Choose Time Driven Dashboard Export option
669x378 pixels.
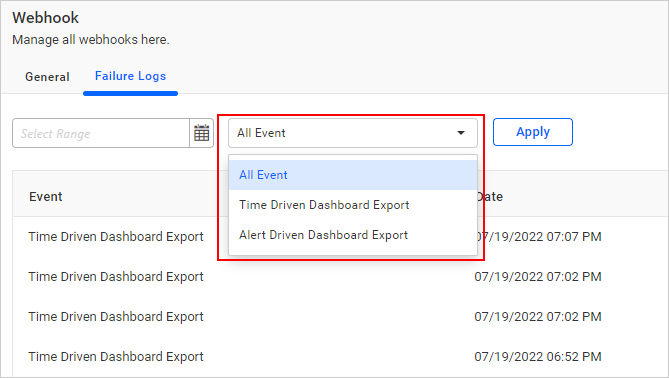(x=353, y=205)
